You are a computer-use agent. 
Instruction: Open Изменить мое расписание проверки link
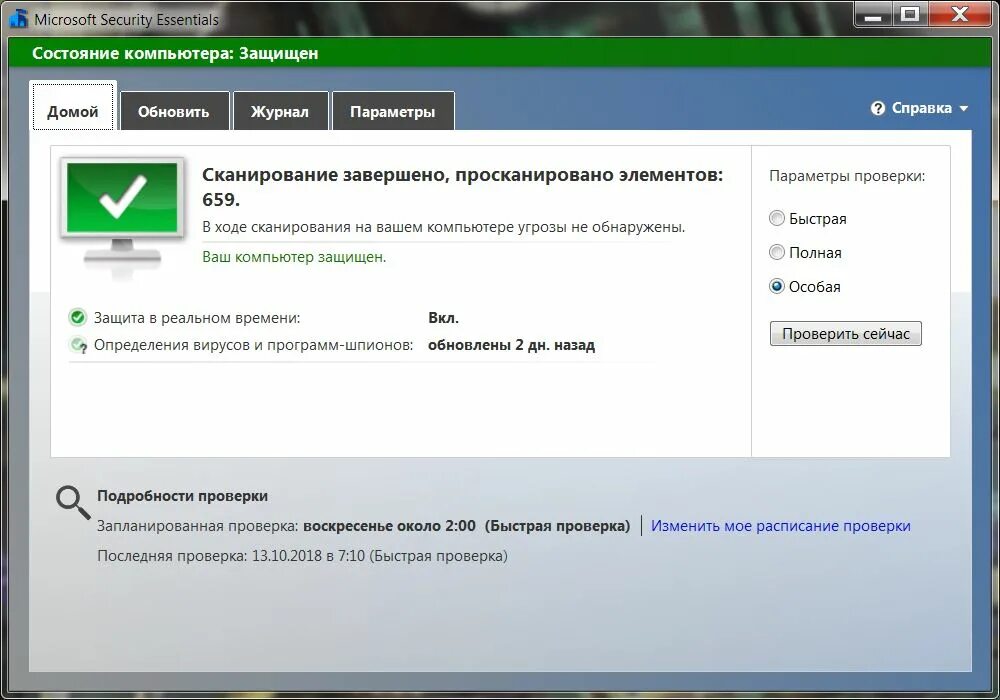pyautogui.click(x=781, y=526)
